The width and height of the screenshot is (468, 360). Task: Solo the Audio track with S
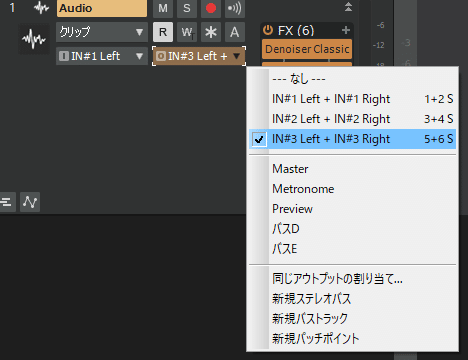187,8
